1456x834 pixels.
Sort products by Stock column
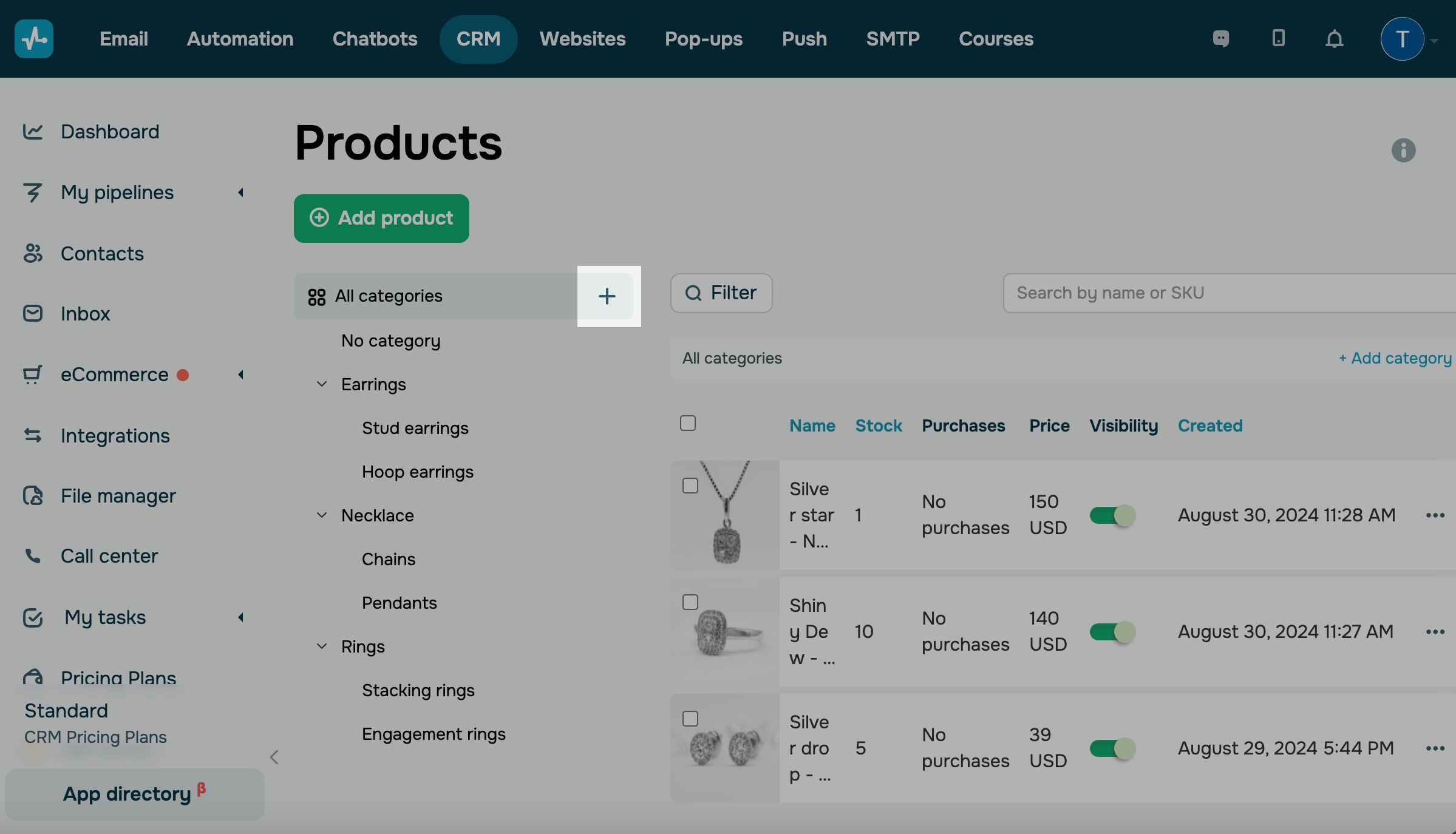tap(878, 425)
